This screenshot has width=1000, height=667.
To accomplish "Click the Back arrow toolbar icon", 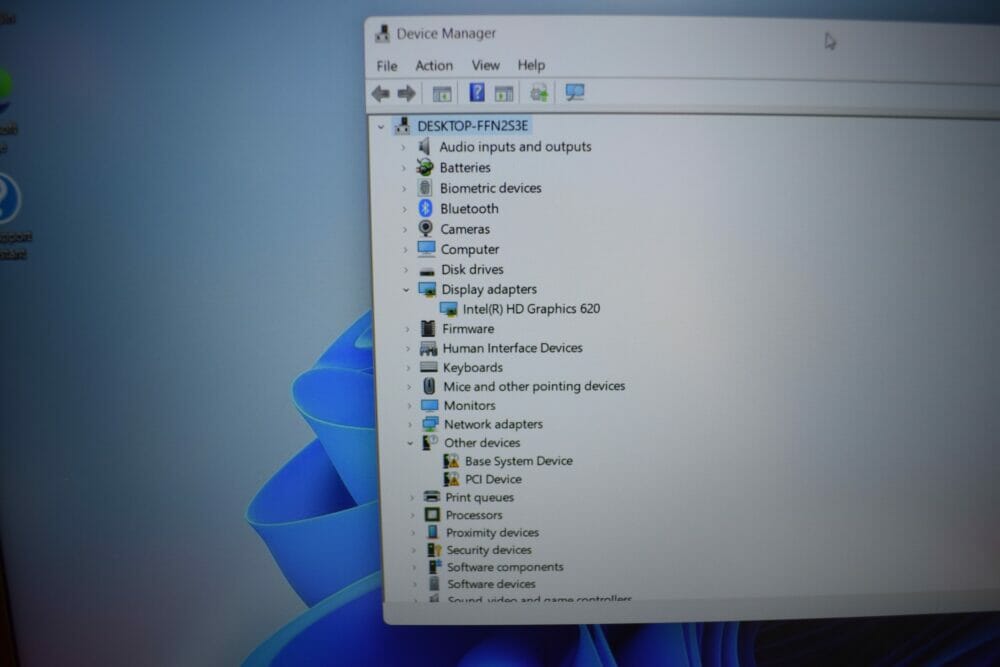I will (x=381, y=94).
